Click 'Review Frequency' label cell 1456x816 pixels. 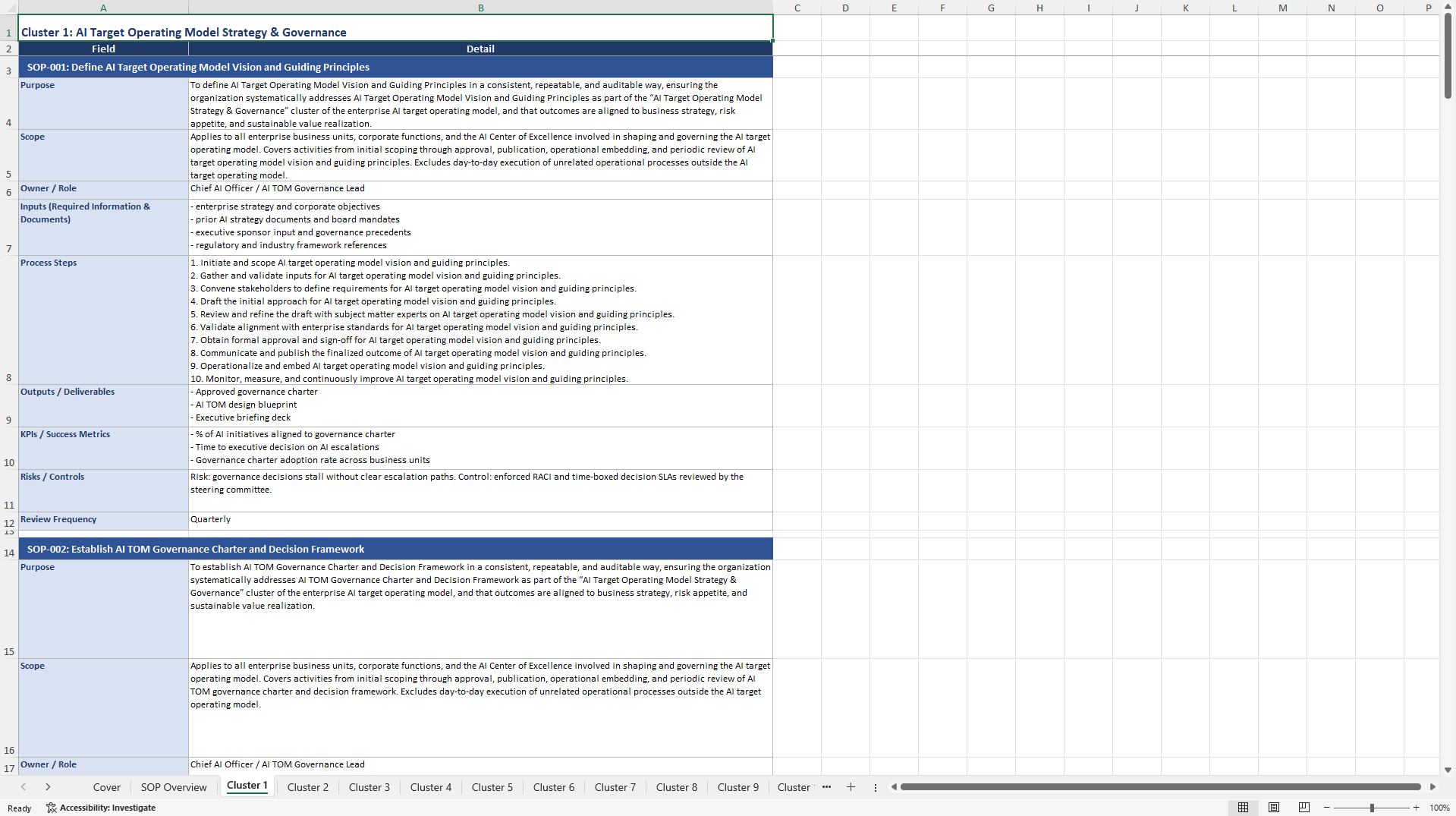[103, 521]
